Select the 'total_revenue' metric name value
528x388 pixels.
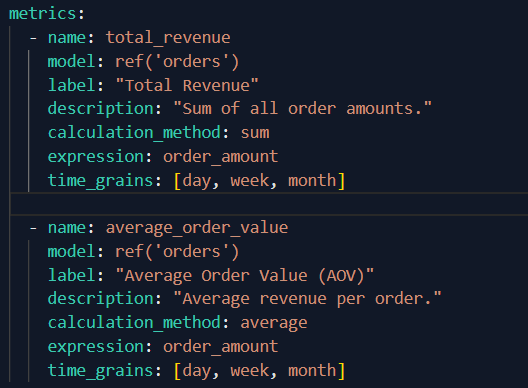(168, 37)
